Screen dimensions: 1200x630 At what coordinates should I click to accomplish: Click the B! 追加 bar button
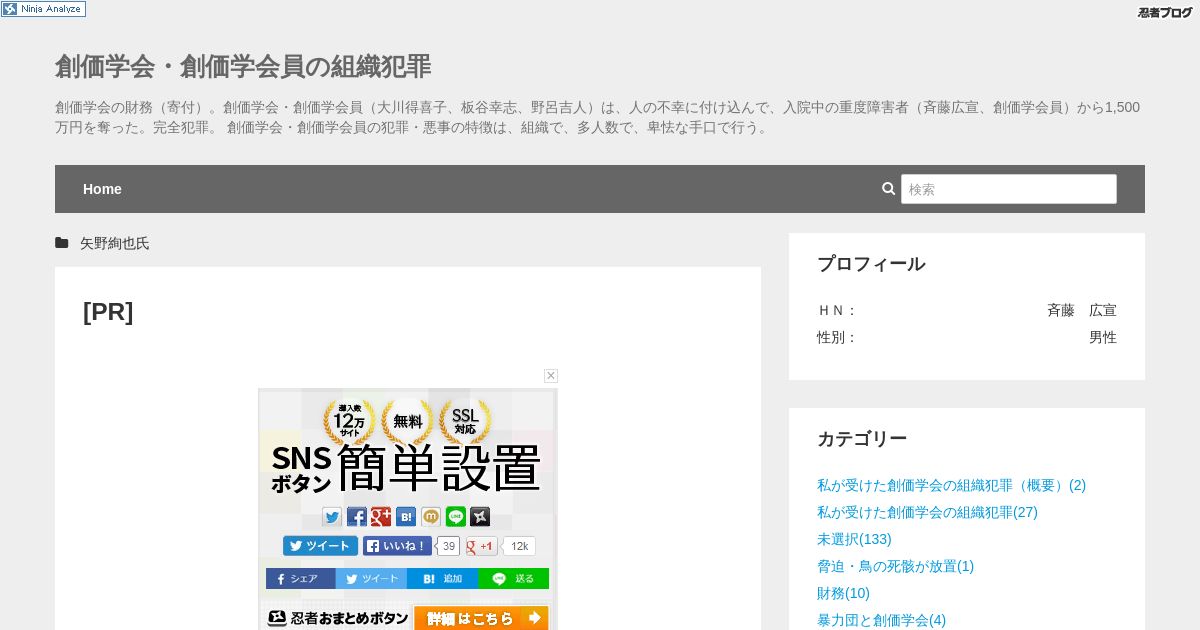click(442, 579)
